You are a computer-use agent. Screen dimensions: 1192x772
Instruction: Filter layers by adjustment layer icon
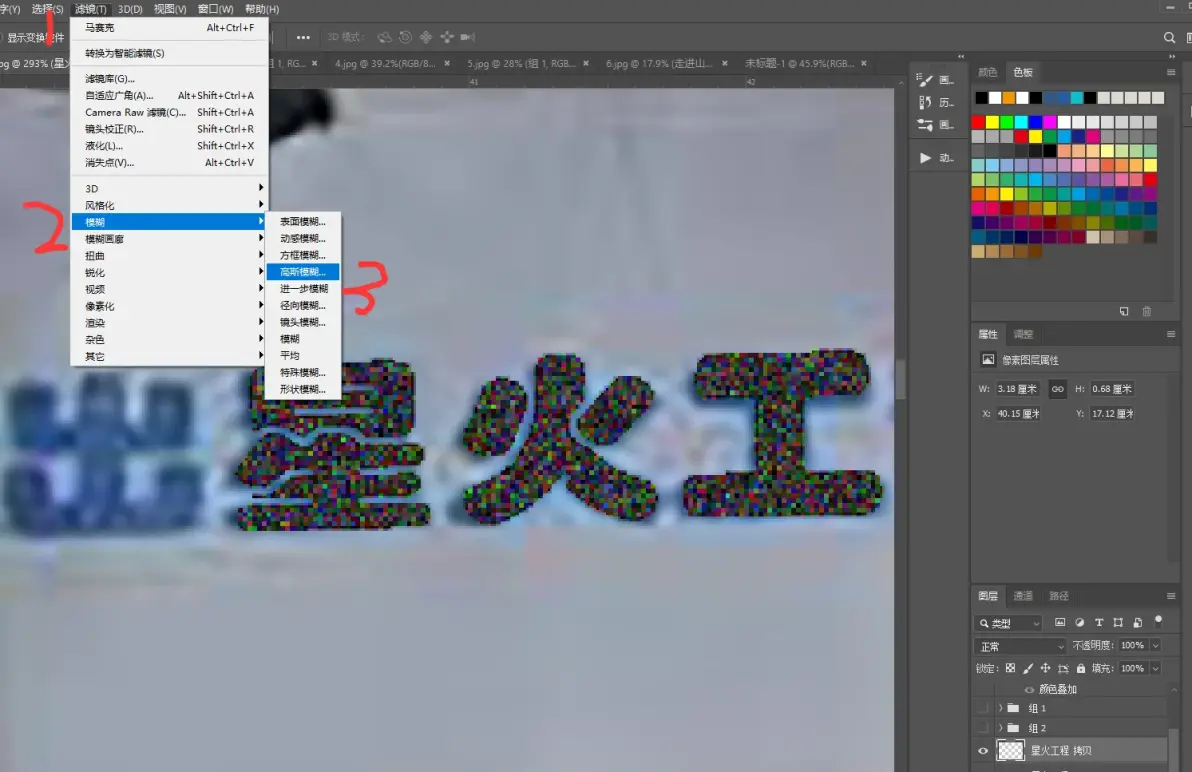coord(1079,622)
